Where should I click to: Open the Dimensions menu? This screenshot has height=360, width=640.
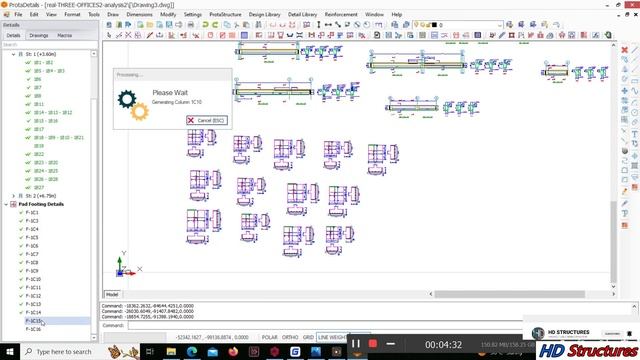coord(139,14)
